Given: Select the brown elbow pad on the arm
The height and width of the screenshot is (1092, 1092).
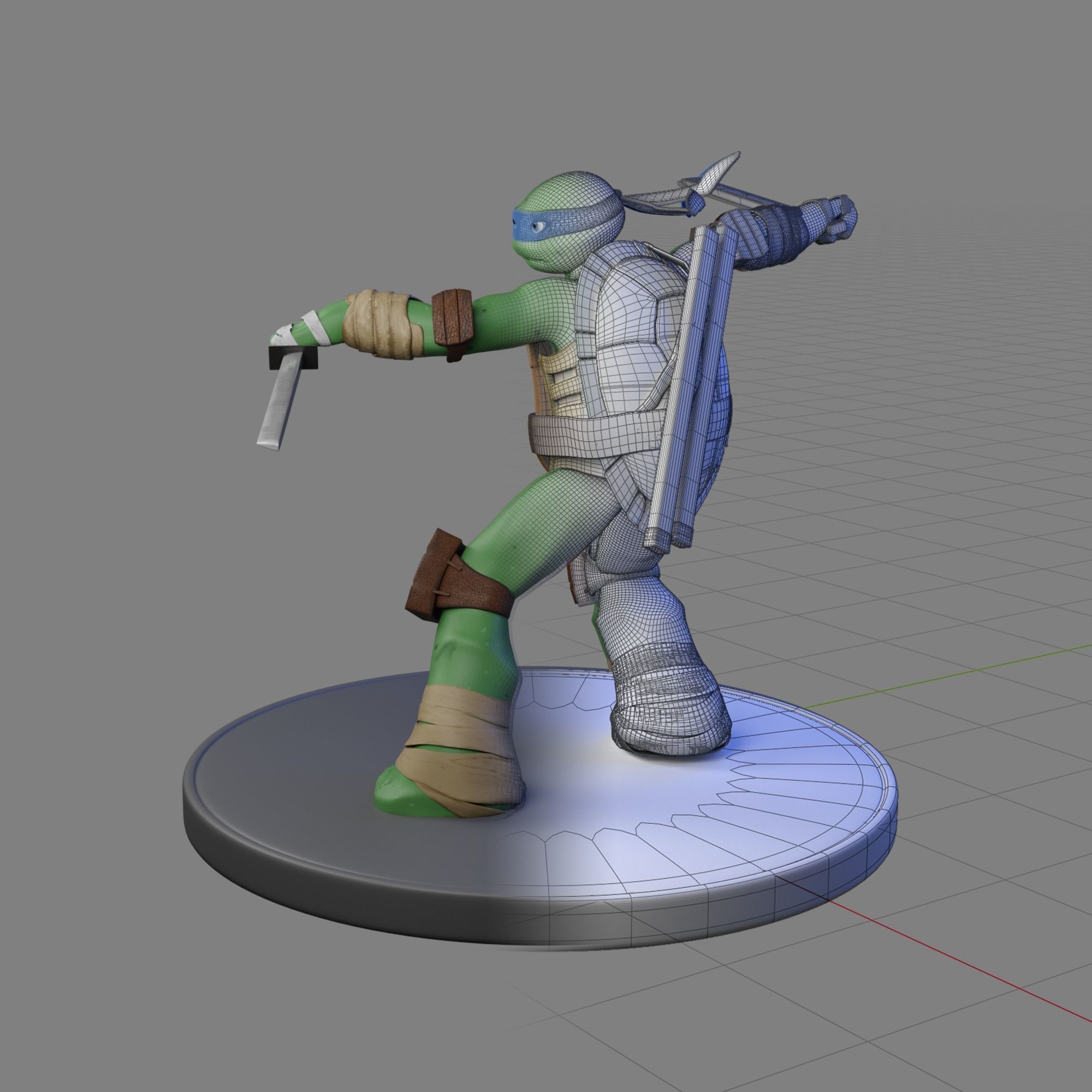Looking at the screenshot, I should tap(452, 324).
